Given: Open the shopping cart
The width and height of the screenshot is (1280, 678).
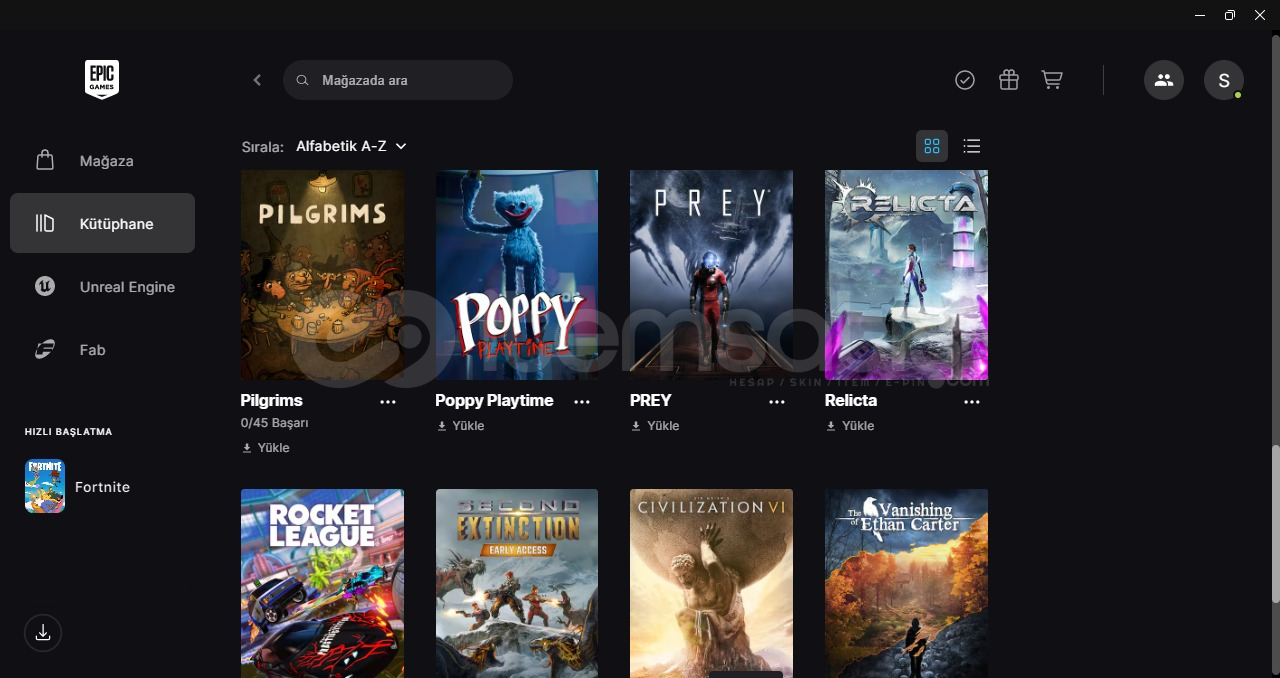Looking at the screenshot, I should tap(1052, 80).
